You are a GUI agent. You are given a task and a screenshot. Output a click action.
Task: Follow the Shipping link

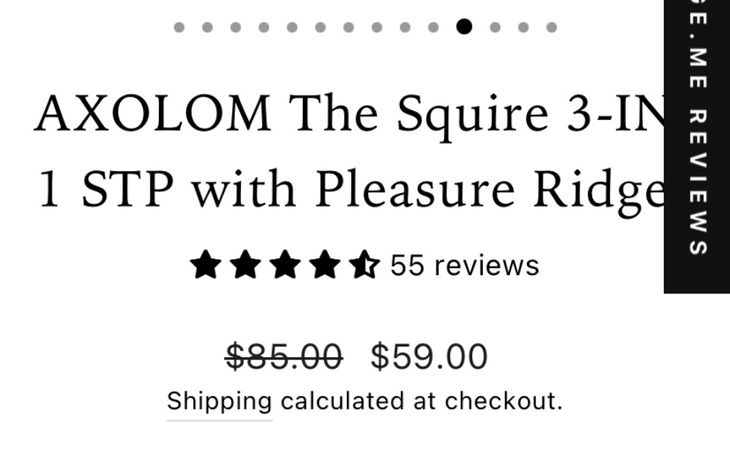[219, 402]
